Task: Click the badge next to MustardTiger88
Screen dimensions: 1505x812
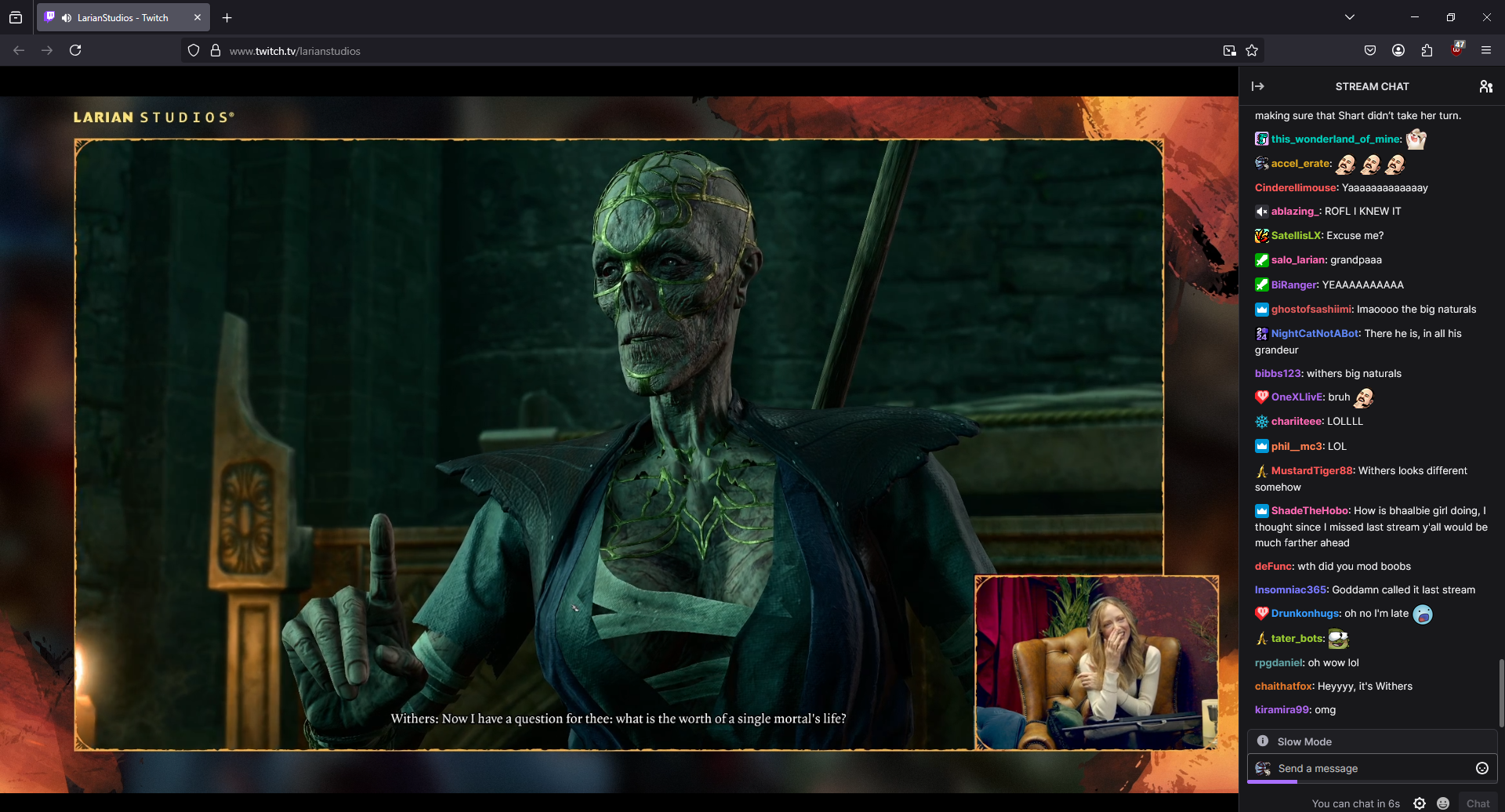Action: 1262,470
